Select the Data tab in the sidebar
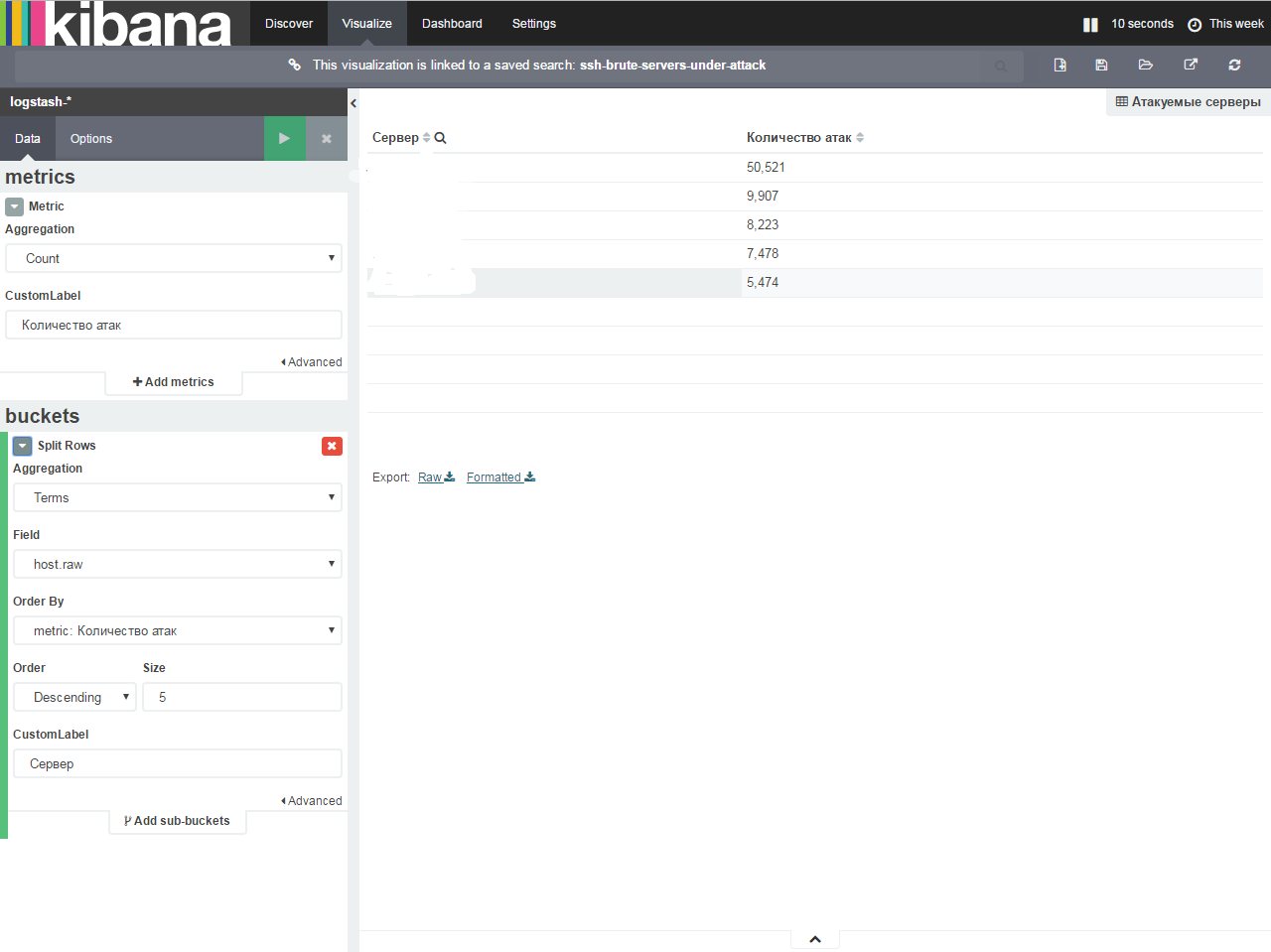 tap(28, 139)
